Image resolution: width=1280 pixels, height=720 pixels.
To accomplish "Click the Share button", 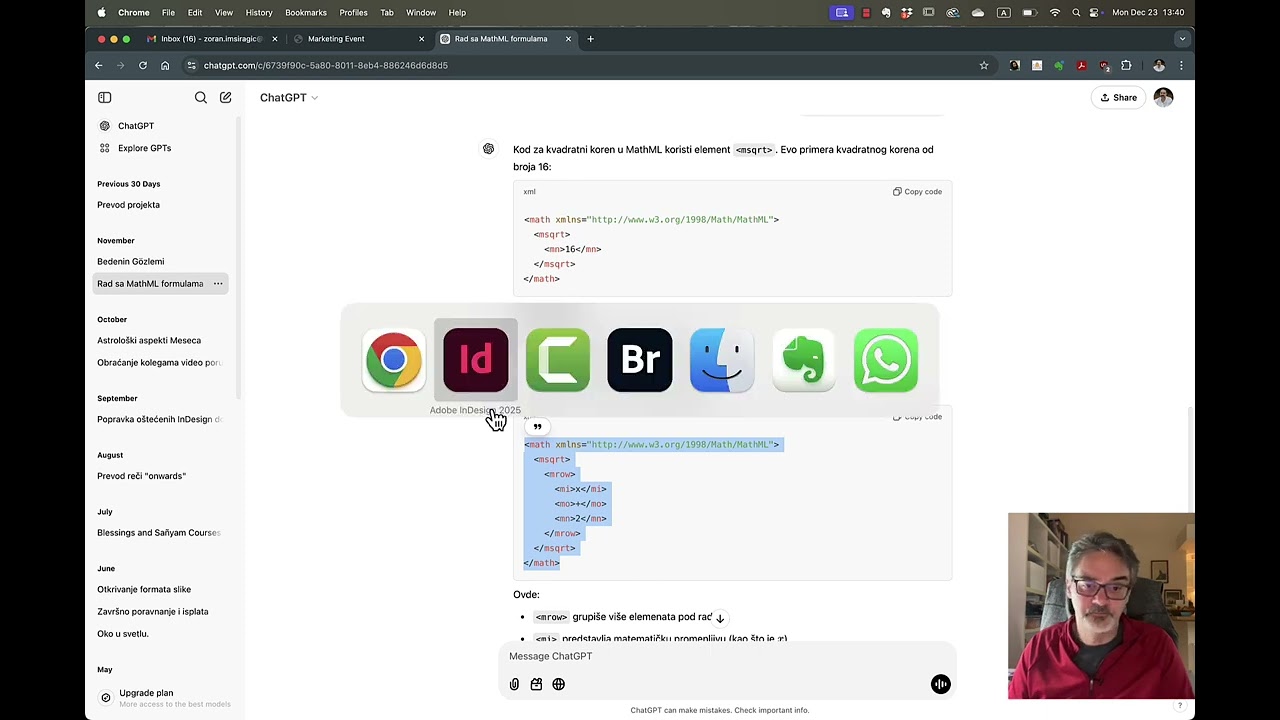I will 1117,97.
